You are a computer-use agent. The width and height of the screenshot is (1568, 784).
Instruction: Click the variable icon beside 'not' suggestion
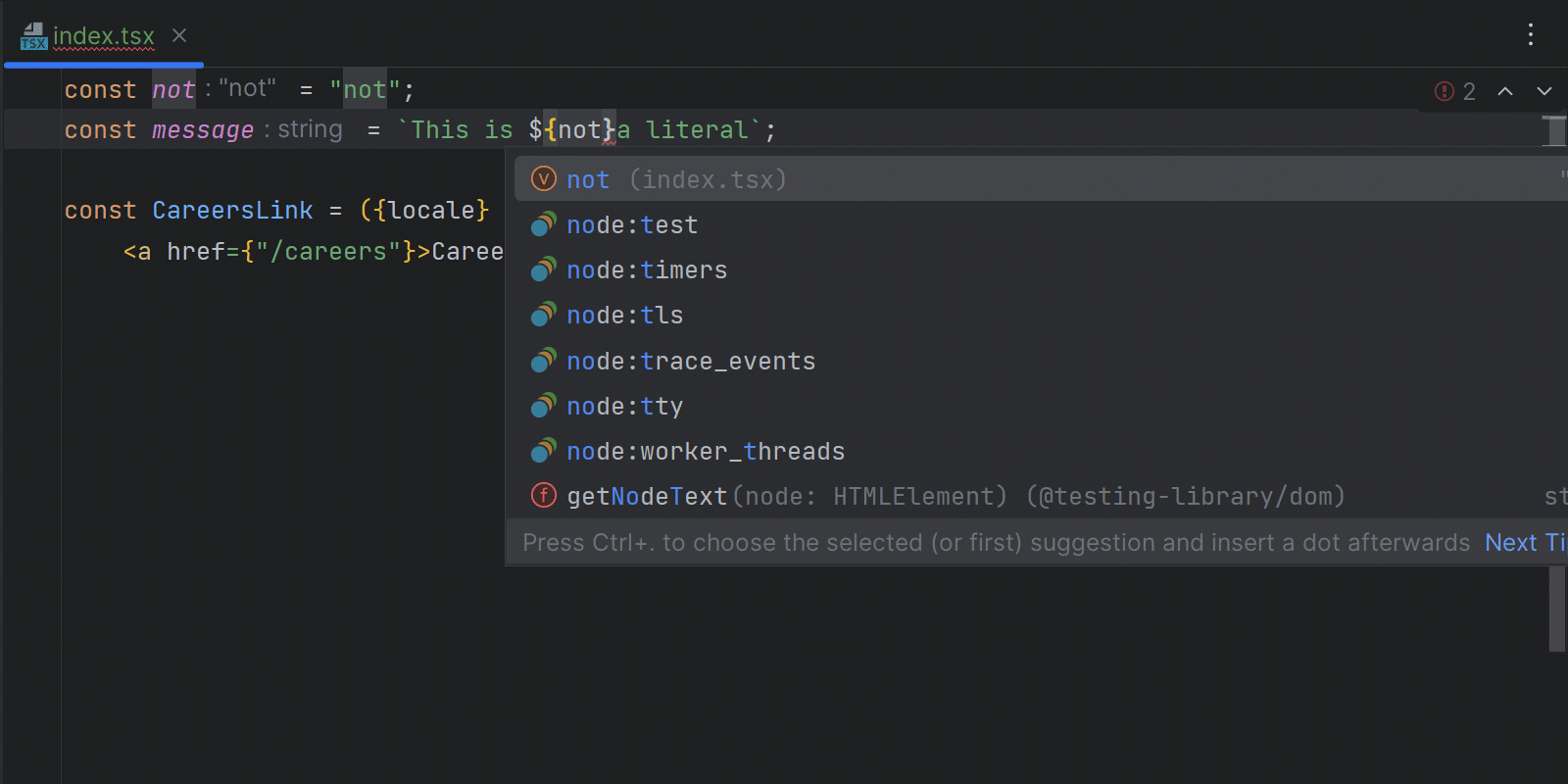click(543, 179)
